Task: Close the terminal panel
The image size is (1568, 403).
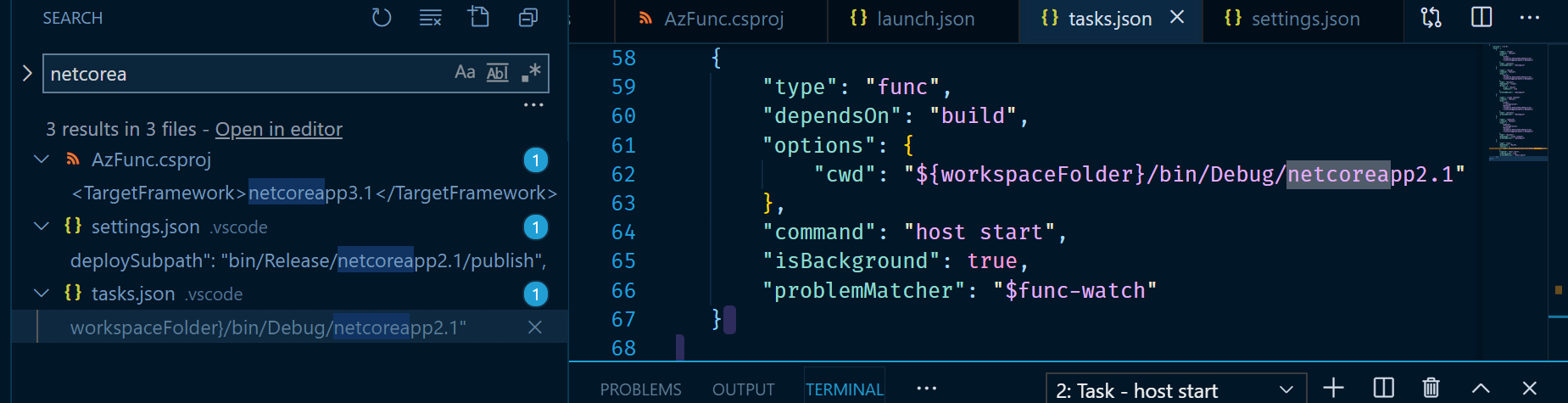Action: (x=1530, y=389)
